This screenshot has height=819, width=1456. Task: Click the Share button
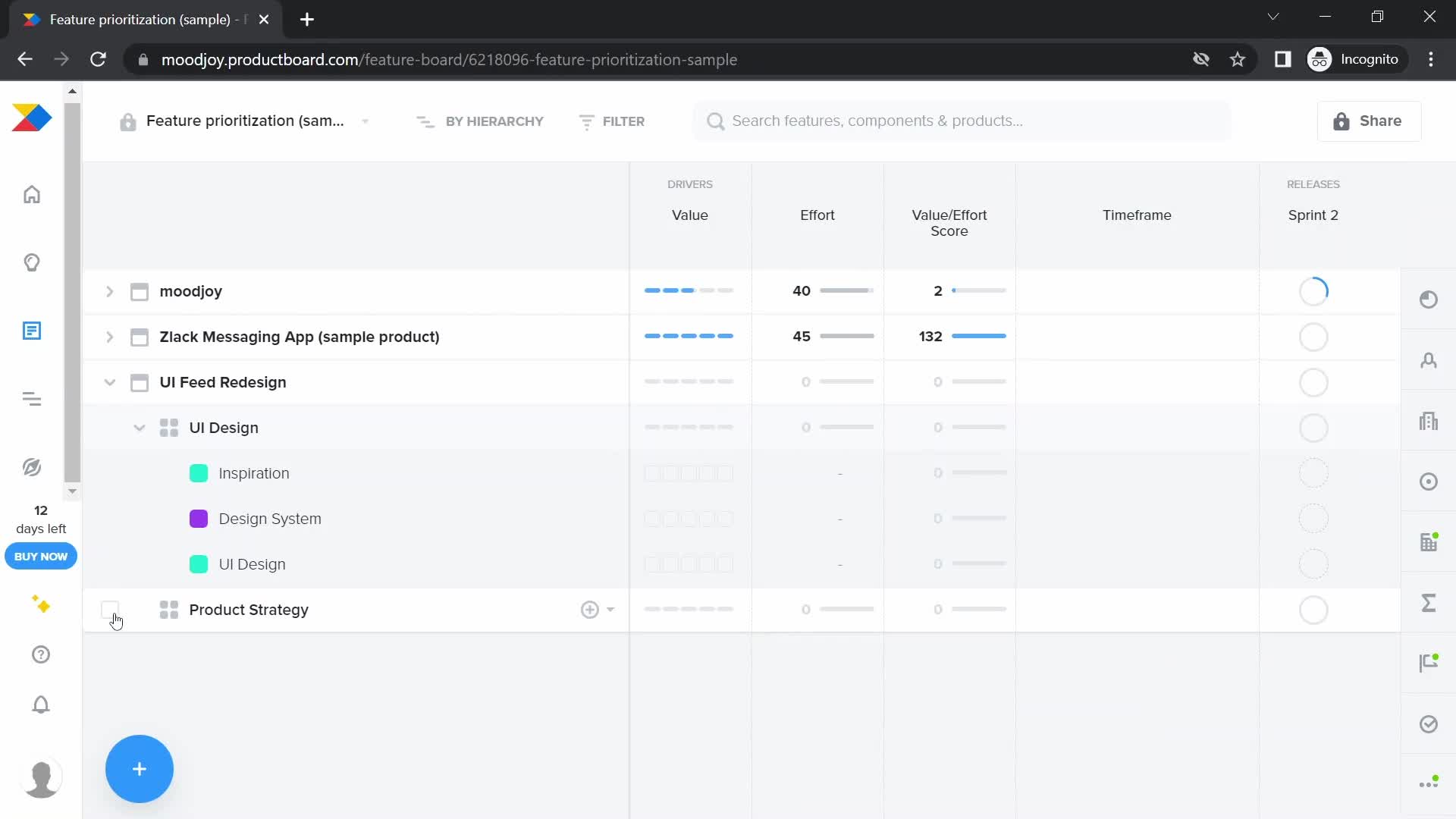point(1370,121)
